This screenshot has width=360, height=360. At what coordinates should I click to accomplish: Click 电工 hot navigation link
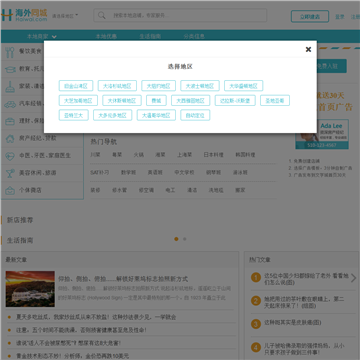pyautogui.click(x=170, y=190)
